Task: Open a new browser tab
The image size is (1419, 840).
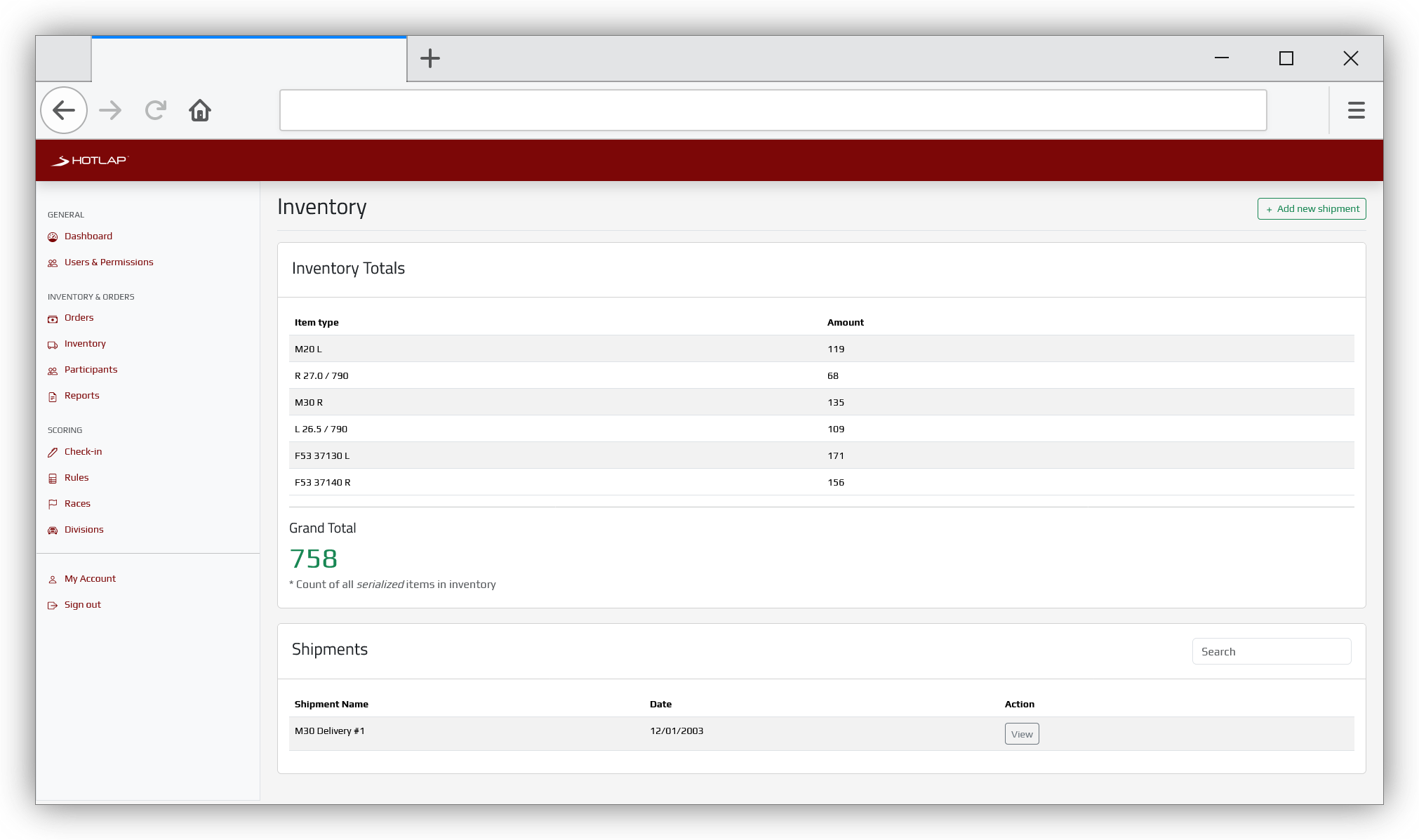Action: (x=429, y=58)
